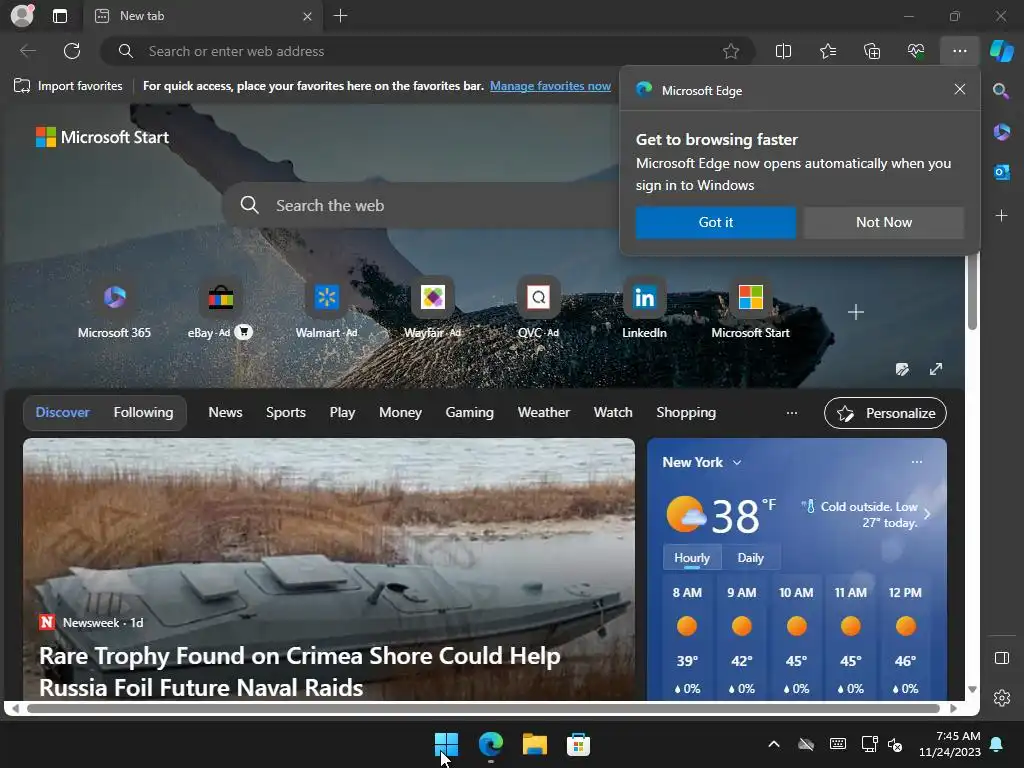Click the Personalize button

click(x=885, y=413)
